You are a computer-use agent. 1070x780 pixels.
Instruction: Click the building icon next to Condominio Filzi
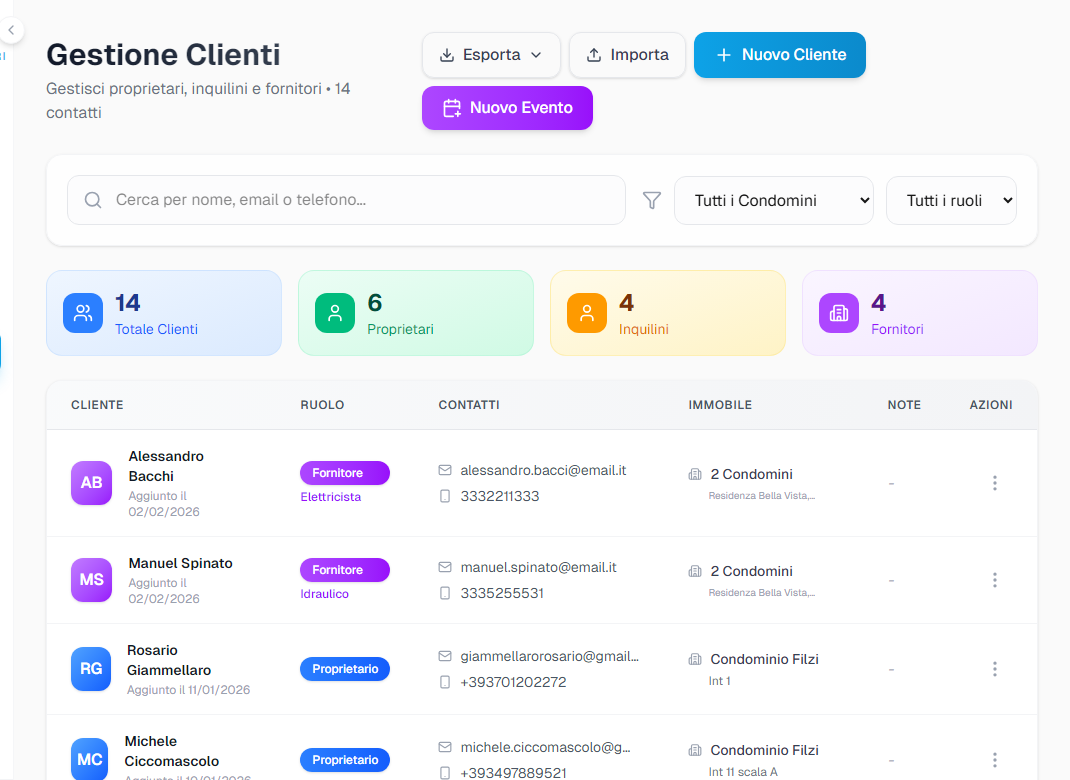[x=695, y=660]
